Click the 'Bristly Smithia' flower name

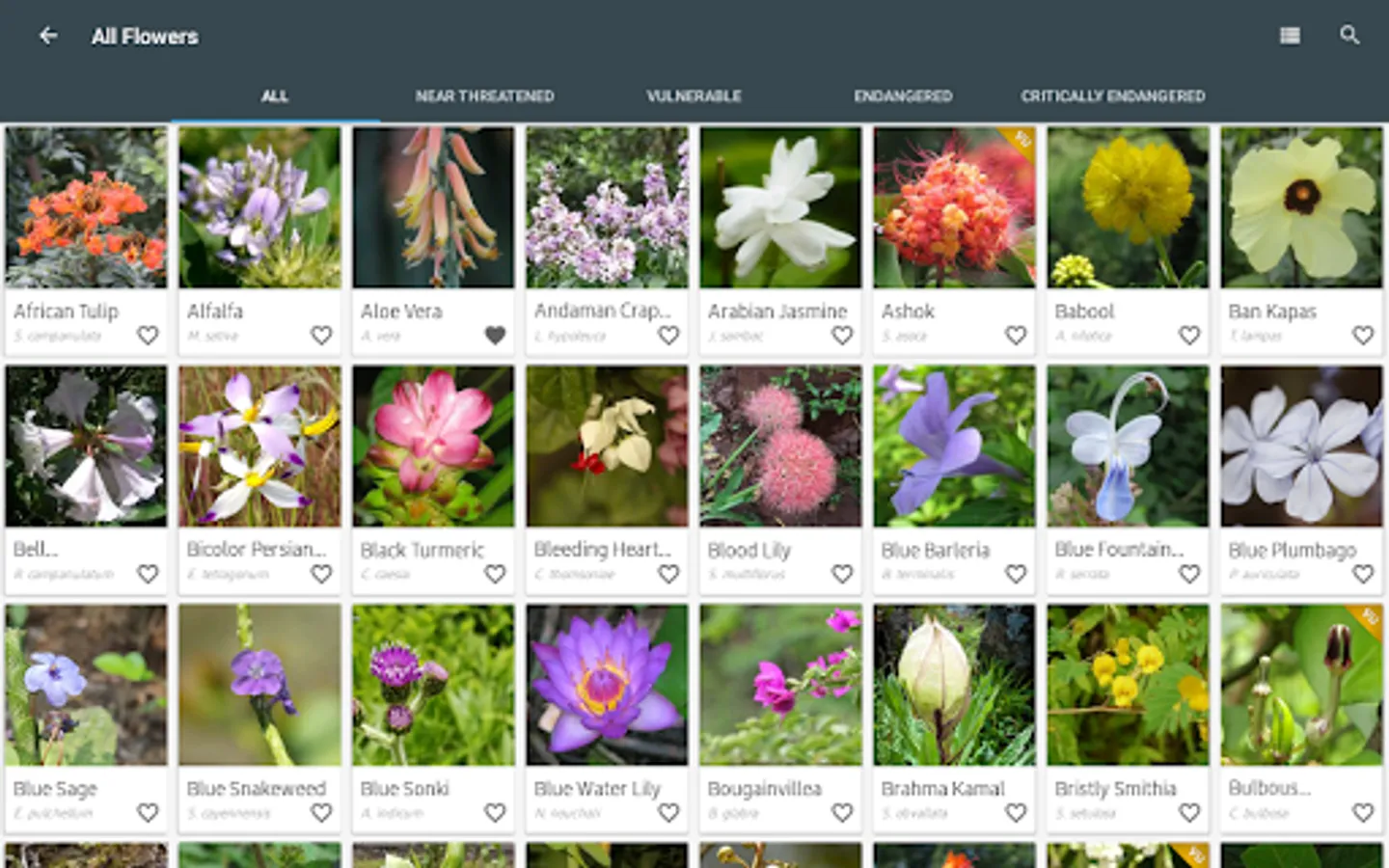pyautogui.click(x=1116, y=789)
